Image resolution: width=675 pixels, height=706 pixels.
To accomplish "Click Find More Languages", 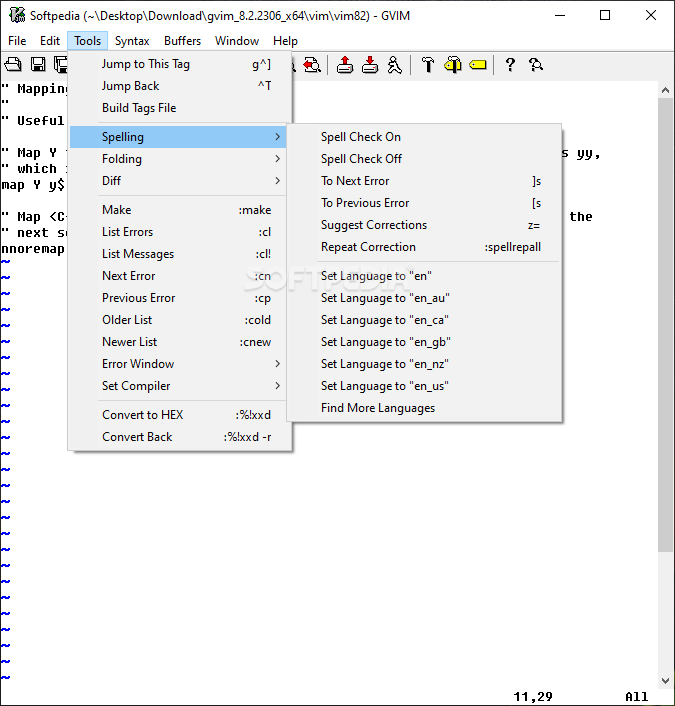I will point(424,408).
